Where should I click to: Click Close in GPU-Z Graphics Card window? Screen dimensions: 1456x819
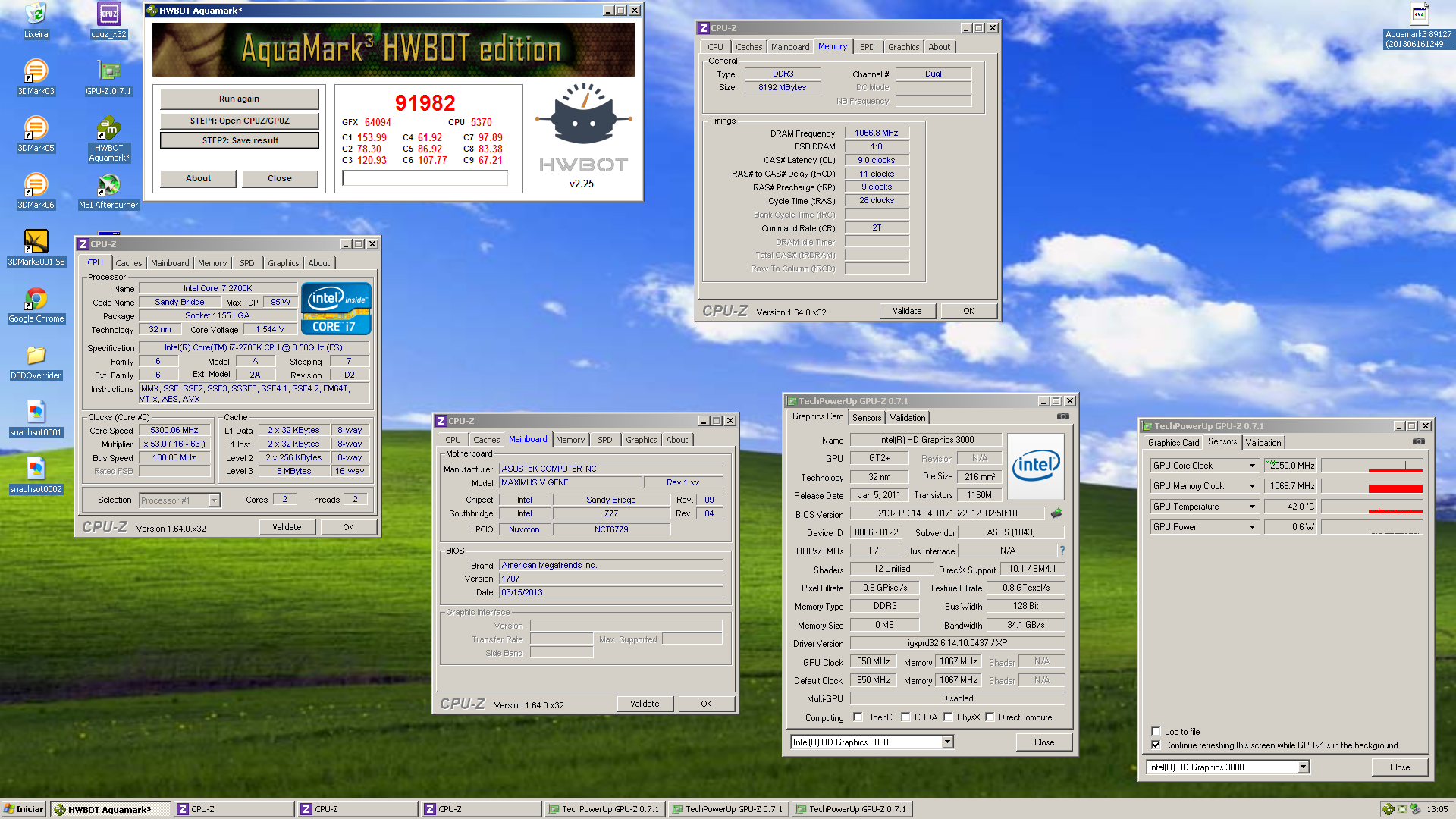click(x=1043, y=742)
